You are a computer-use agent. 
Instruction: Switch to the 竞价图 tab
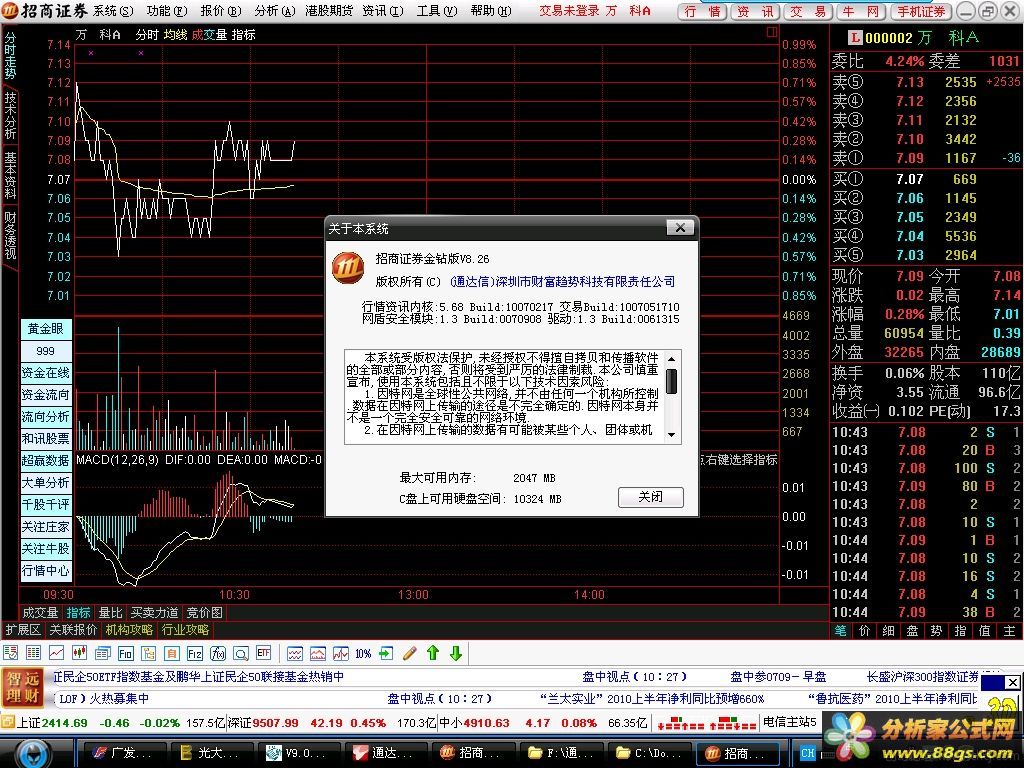(204, 613)
